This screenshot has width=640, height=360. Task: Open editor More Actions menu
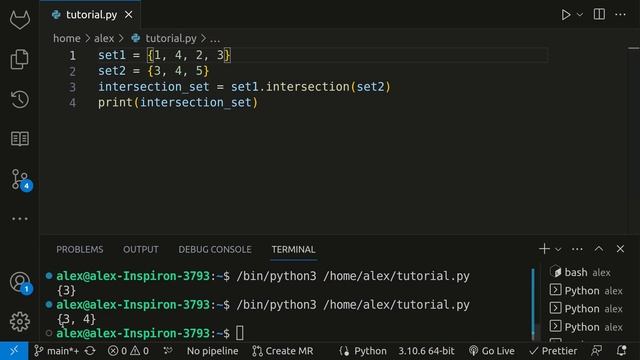(x=620, y=15)
